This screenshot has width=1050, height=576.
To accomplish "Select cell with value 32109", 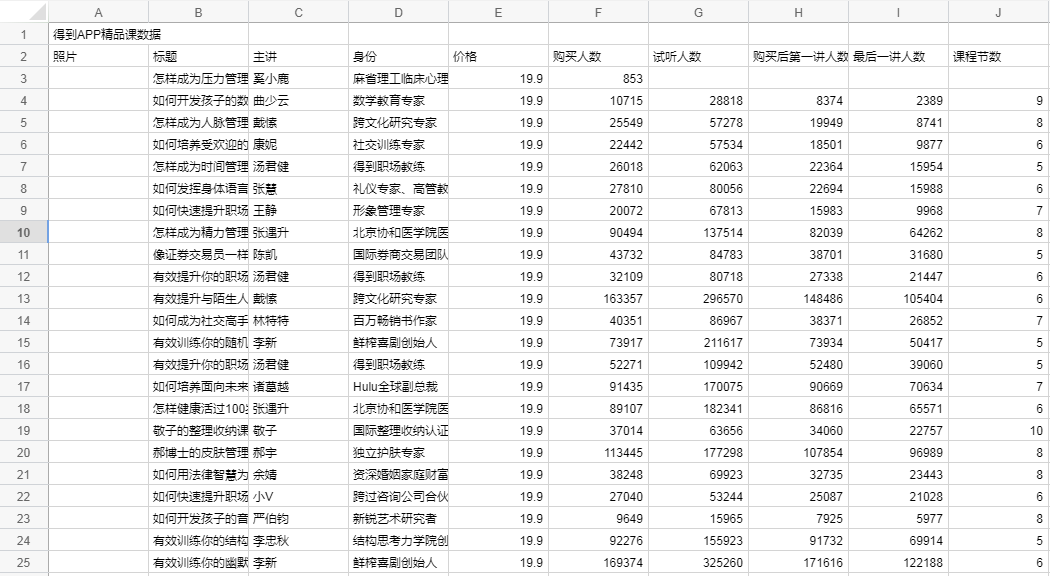I will pos(598,277).
